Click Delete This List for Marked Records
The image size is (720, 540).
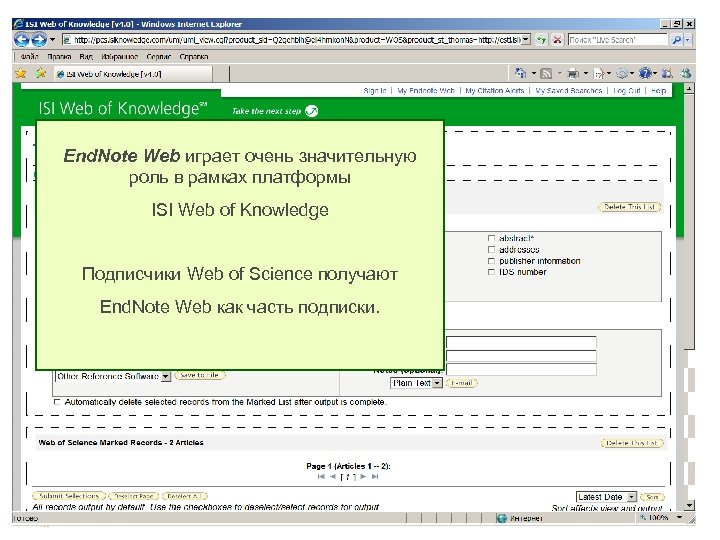[632, 443]
